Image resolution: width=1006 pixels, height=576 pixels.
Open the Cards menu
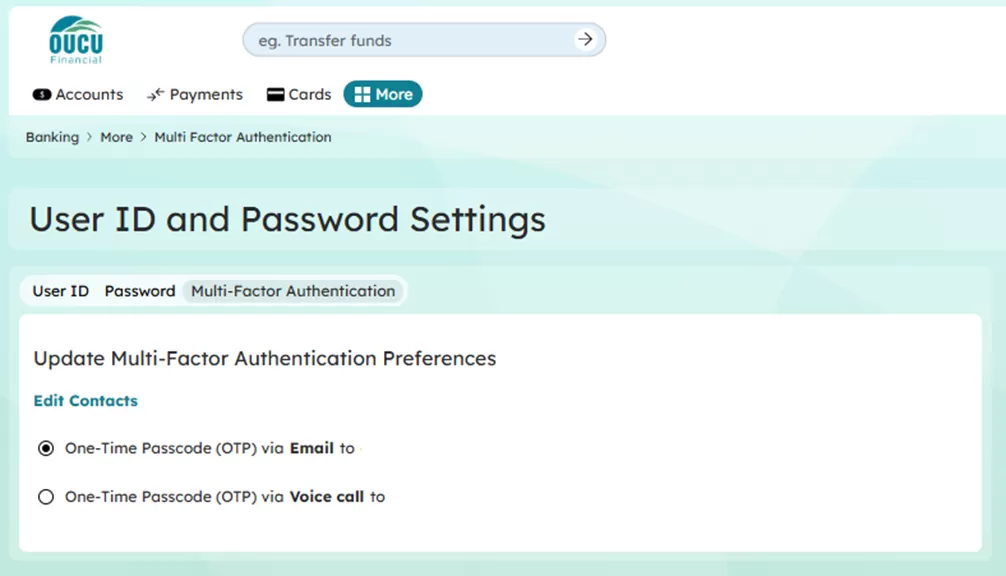coord(310,95)
